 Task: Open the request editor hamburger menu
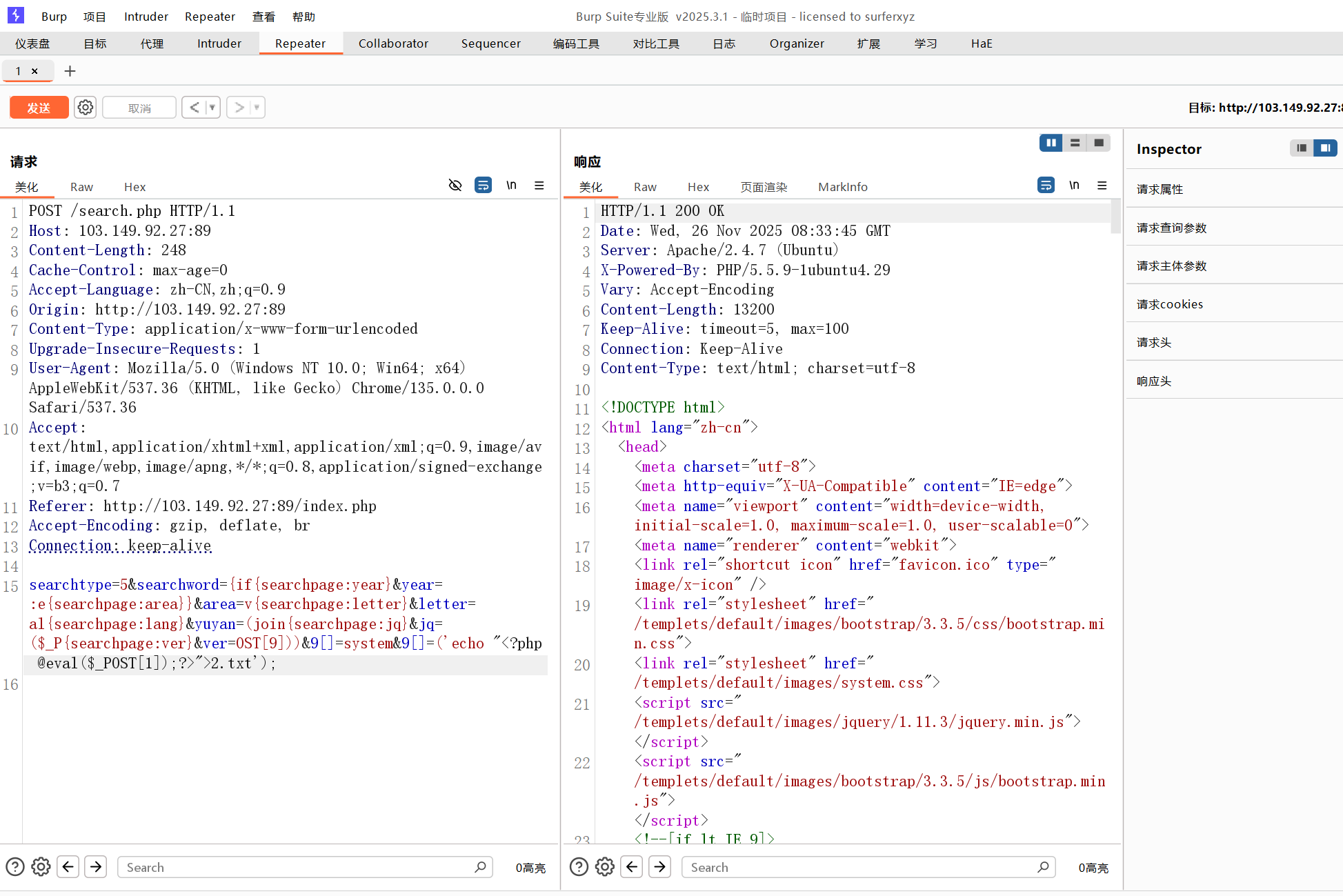pyautogui.click(x=539, y=186)
